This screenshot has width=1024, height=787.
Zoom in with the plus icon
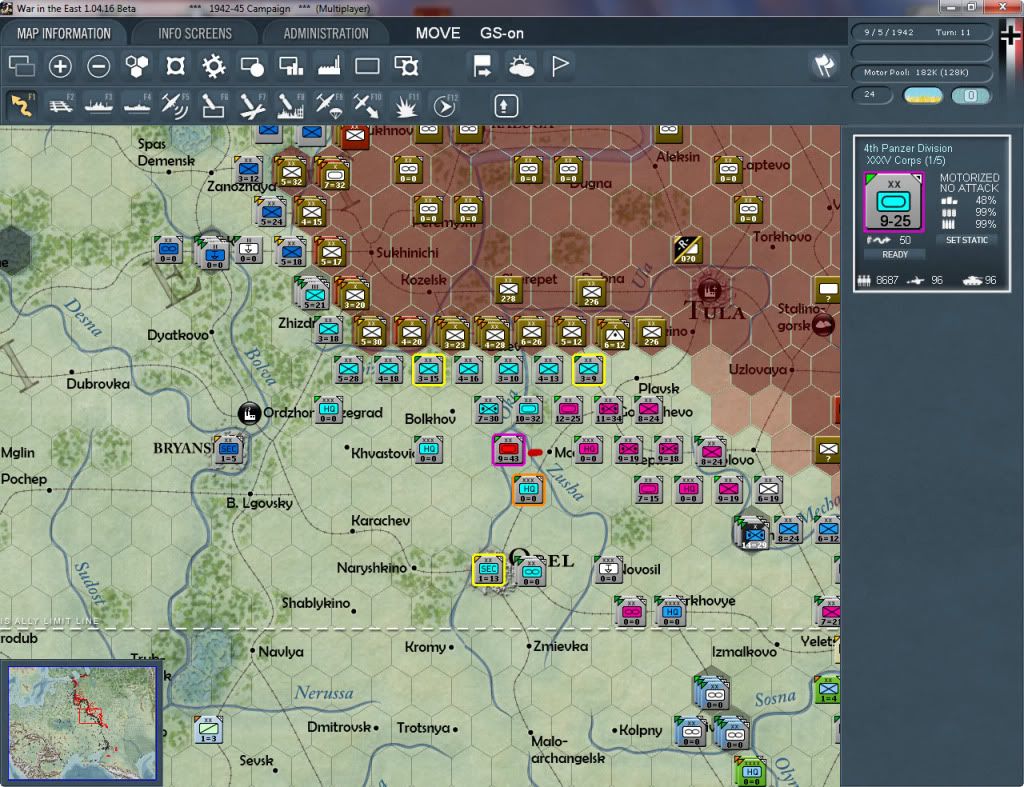[60, 66]
